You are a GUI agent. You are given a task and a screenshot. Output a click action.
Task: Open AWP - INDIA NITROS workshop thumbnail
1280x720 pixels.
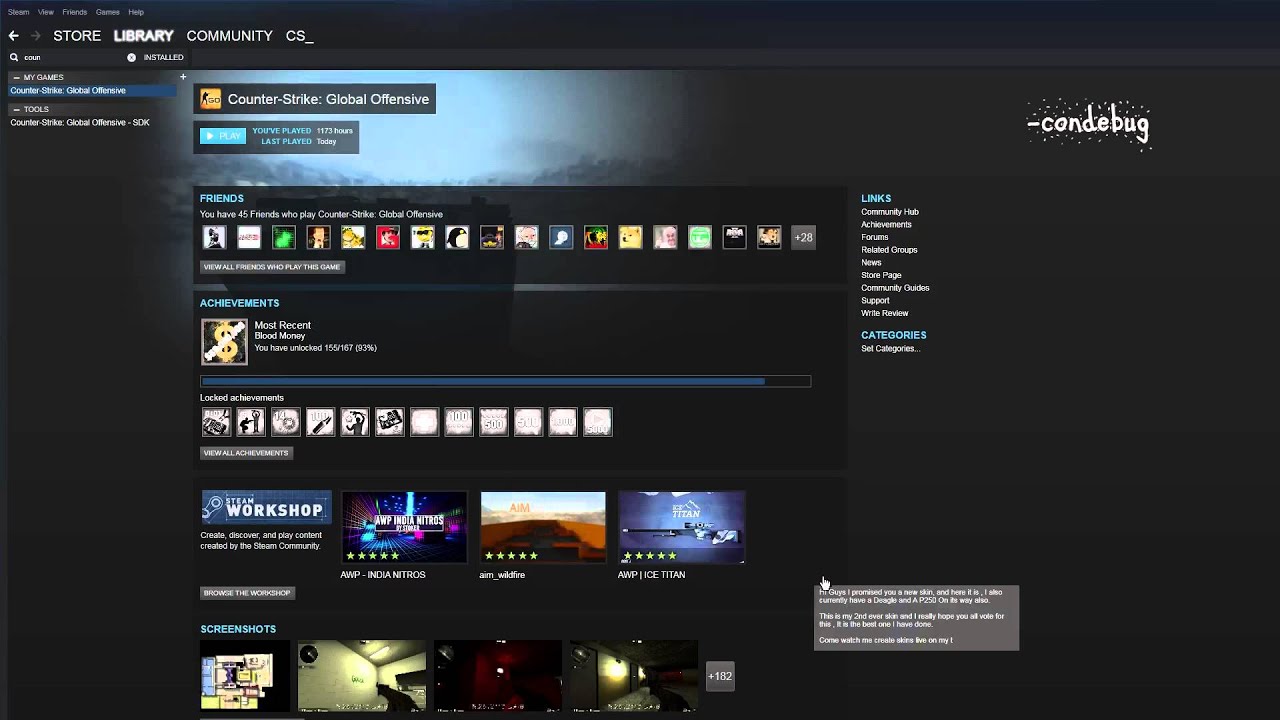point(404,527)
